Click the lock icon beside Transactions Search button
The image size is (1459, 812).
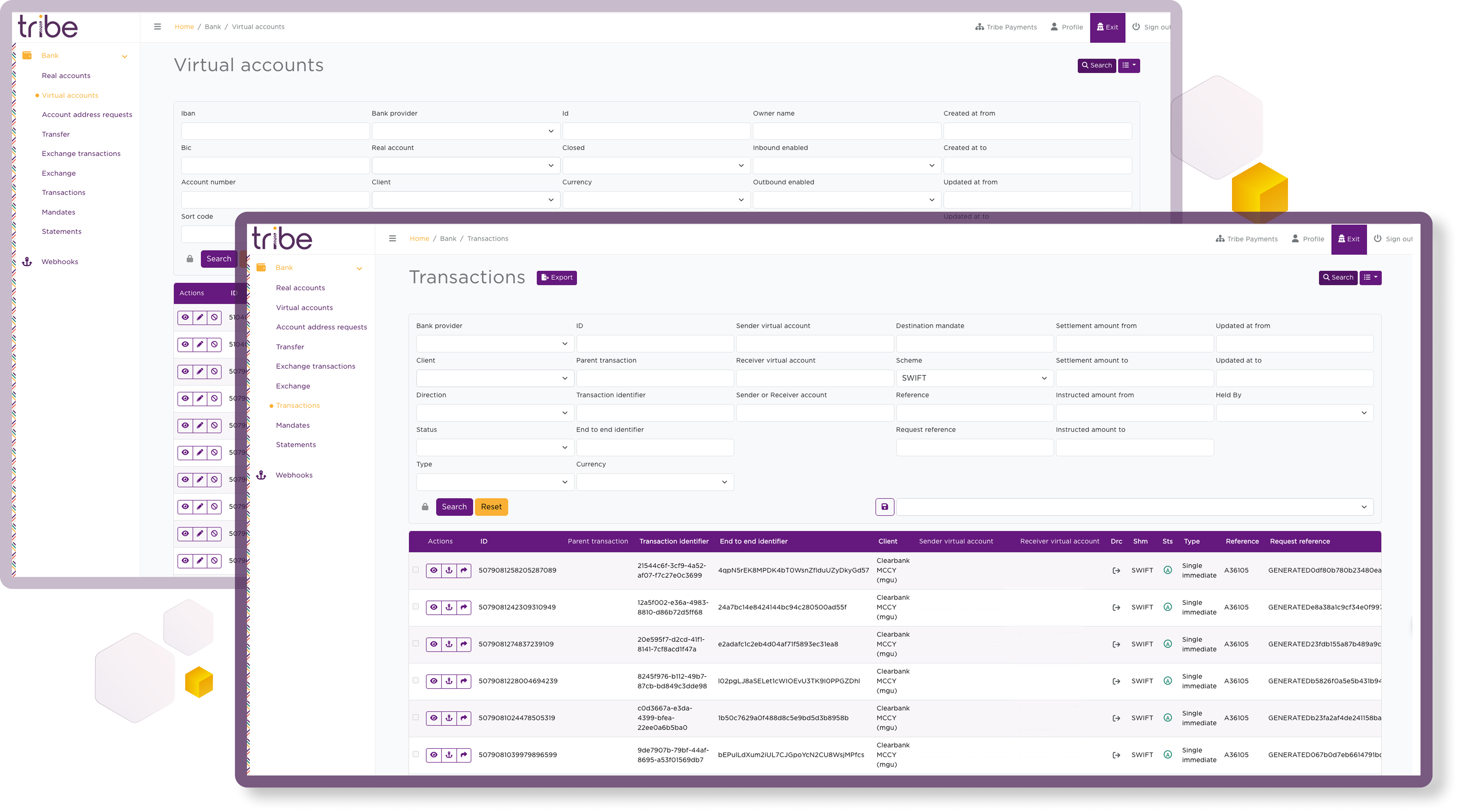coord(425,507)
